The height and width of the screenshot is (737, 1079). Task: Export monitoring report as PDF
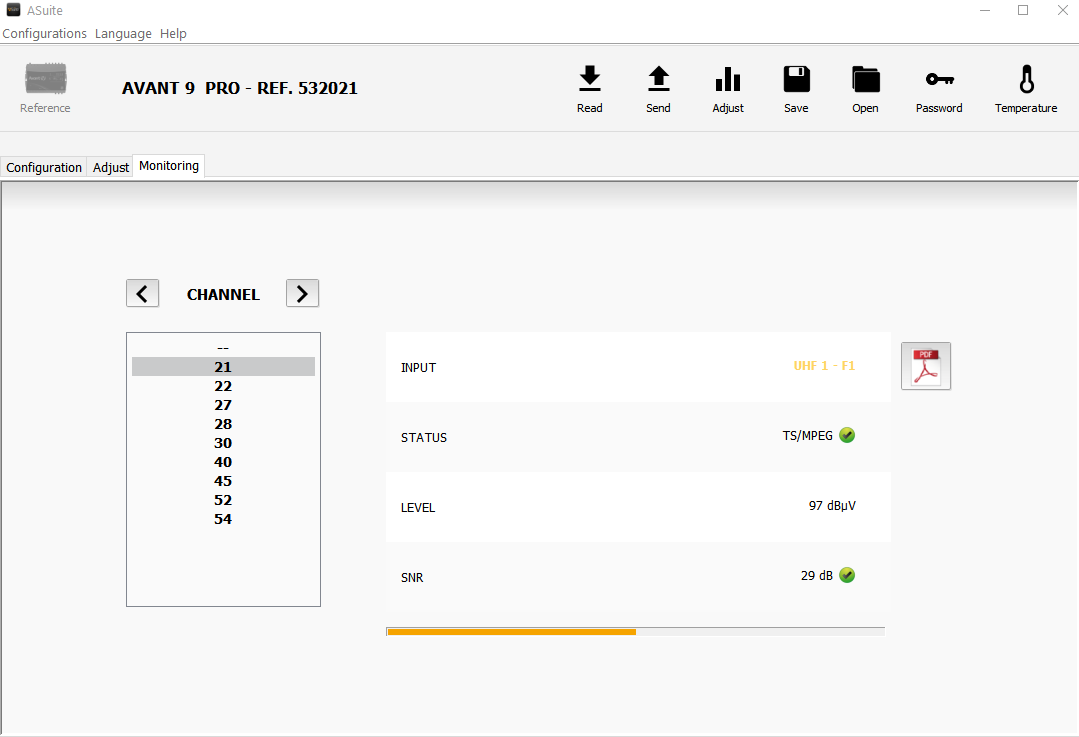(926, 366)
